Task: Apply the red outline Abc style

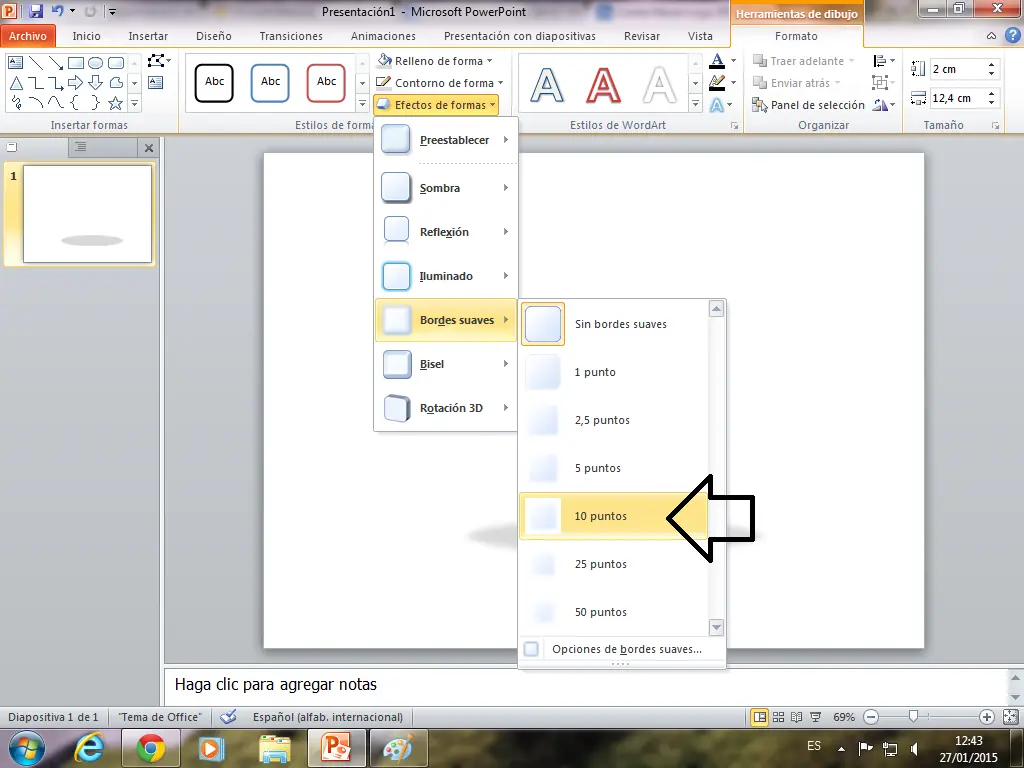Action: [x=327, y=83]
